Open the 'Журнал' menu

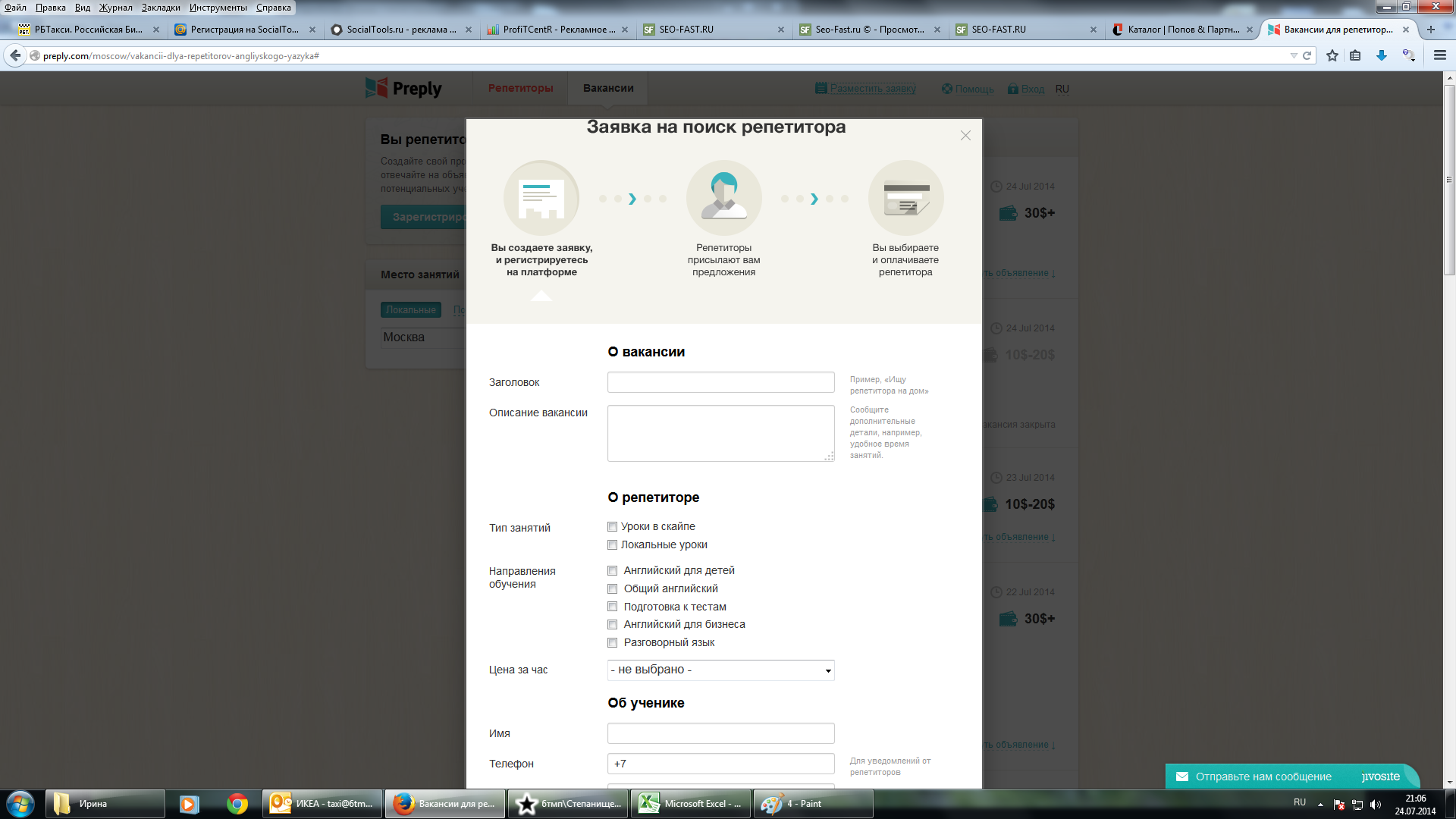pyautogui.click(x=115, y=8)
